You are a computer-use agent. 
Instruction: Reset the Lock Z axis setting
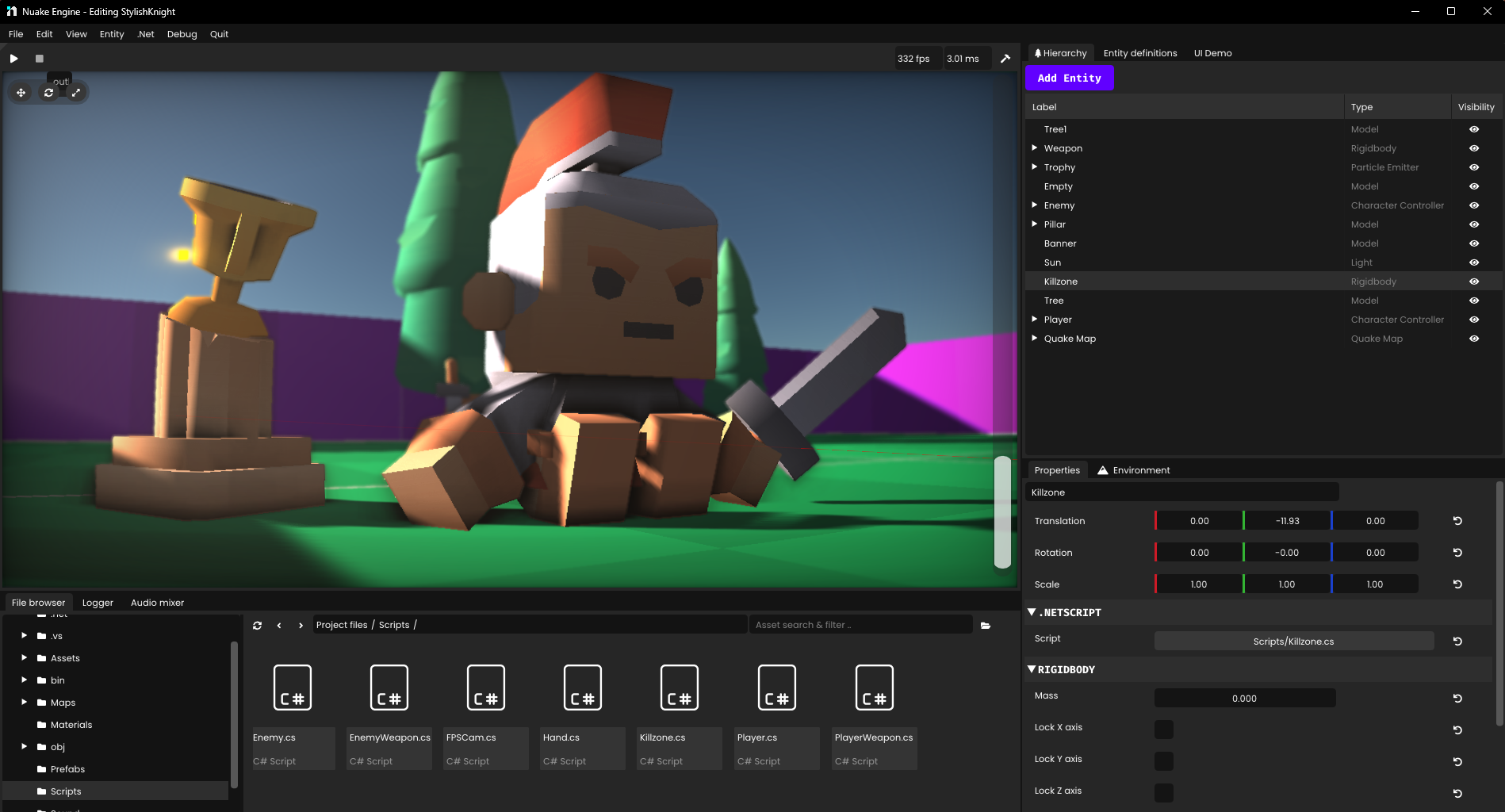click(1457, 794)
